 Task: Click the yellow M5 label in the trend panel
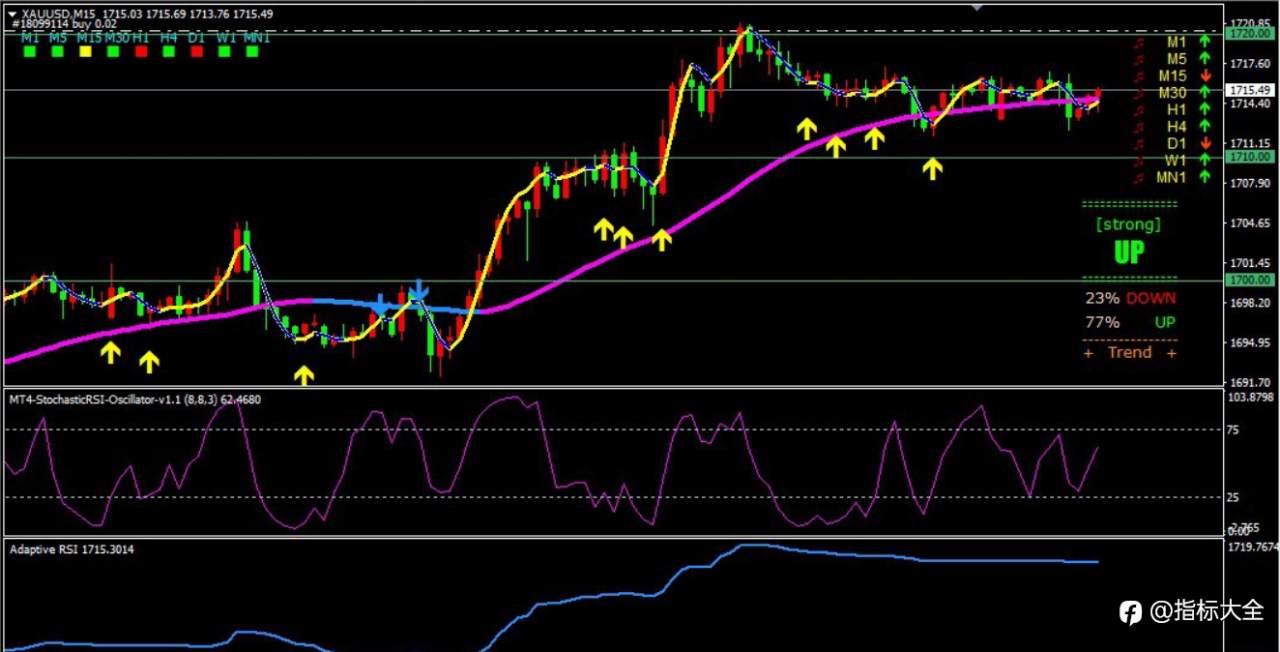(x=1176, y=59)
